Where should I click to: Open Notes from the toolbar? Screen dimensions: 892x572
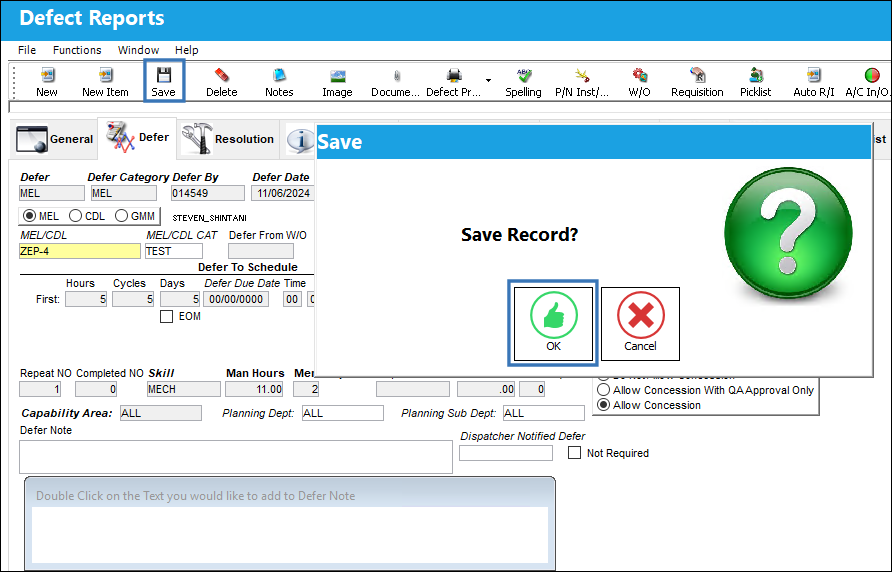click(279, 82)
